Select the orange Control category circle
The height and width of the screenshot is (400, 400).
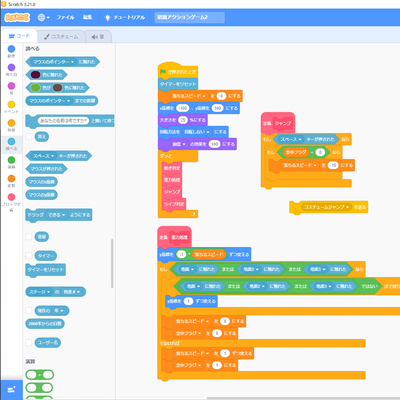pos(11,123)
